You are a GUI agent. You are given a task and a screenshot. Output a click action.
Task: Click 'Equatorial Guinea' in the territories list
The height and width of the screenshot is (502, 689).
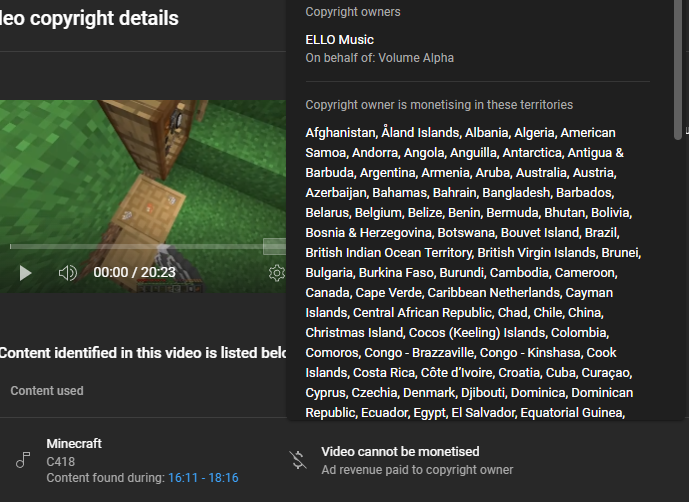572,413
